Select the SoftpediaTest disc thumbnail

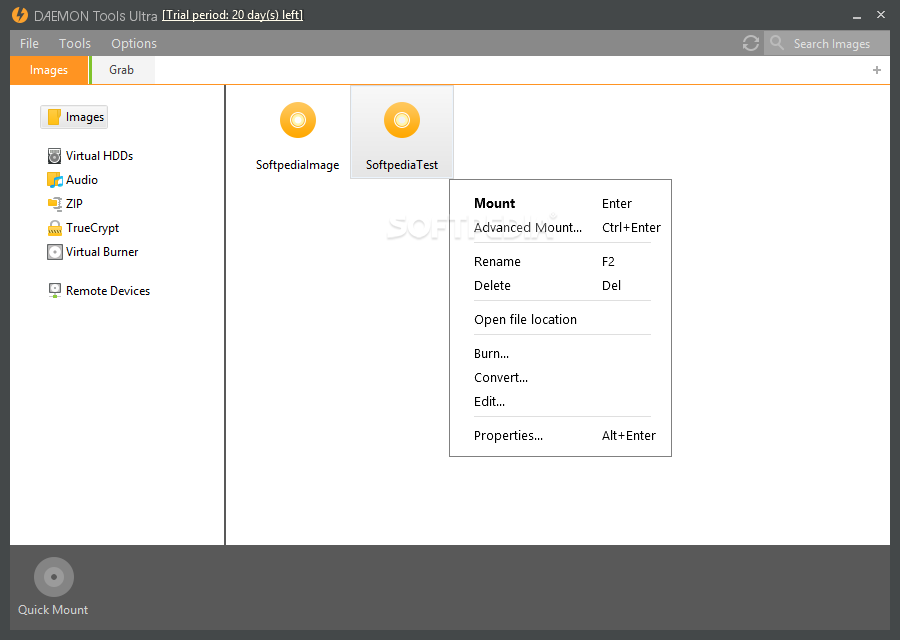pyautogui.click(x=402, y=120)
